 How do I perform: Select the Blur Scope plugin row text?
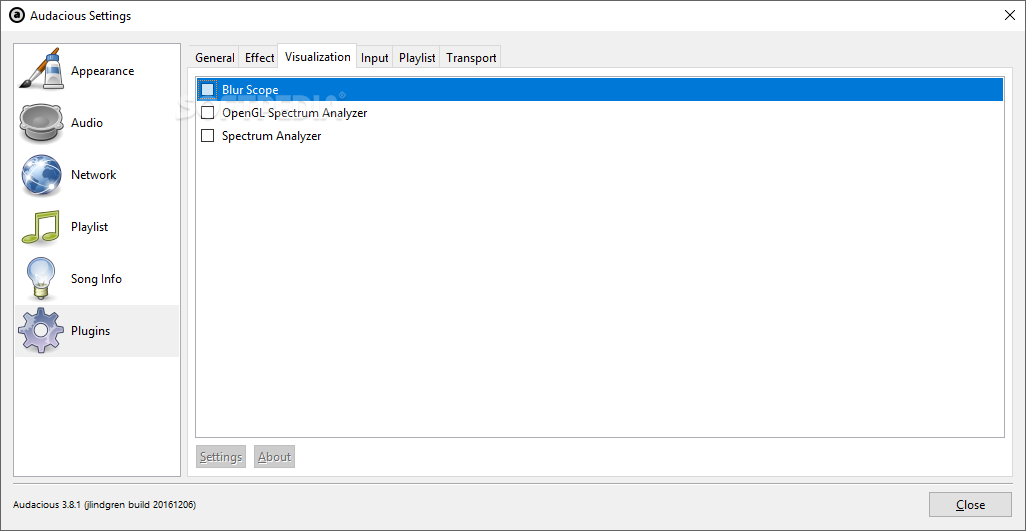pos(250,90)
